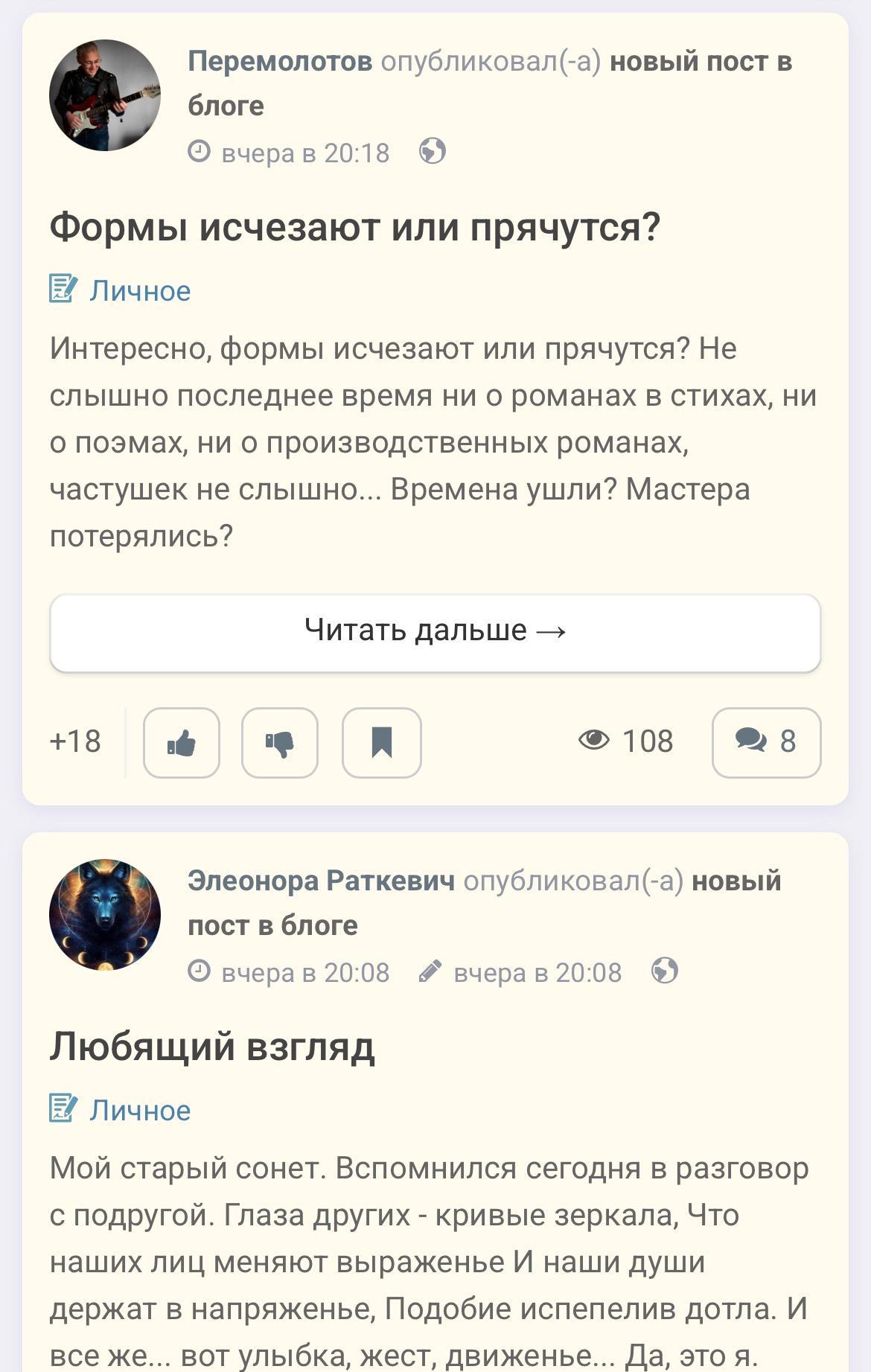Open the post title 'Формы исчезают или прячутся?'
The height and width of the screenshot is (1372, 871).
point(355,227)
